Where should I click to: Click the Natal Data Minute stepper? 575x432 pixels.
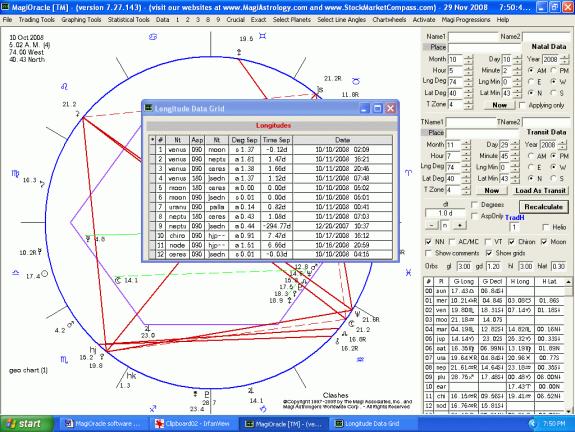(x=517, y=70)
